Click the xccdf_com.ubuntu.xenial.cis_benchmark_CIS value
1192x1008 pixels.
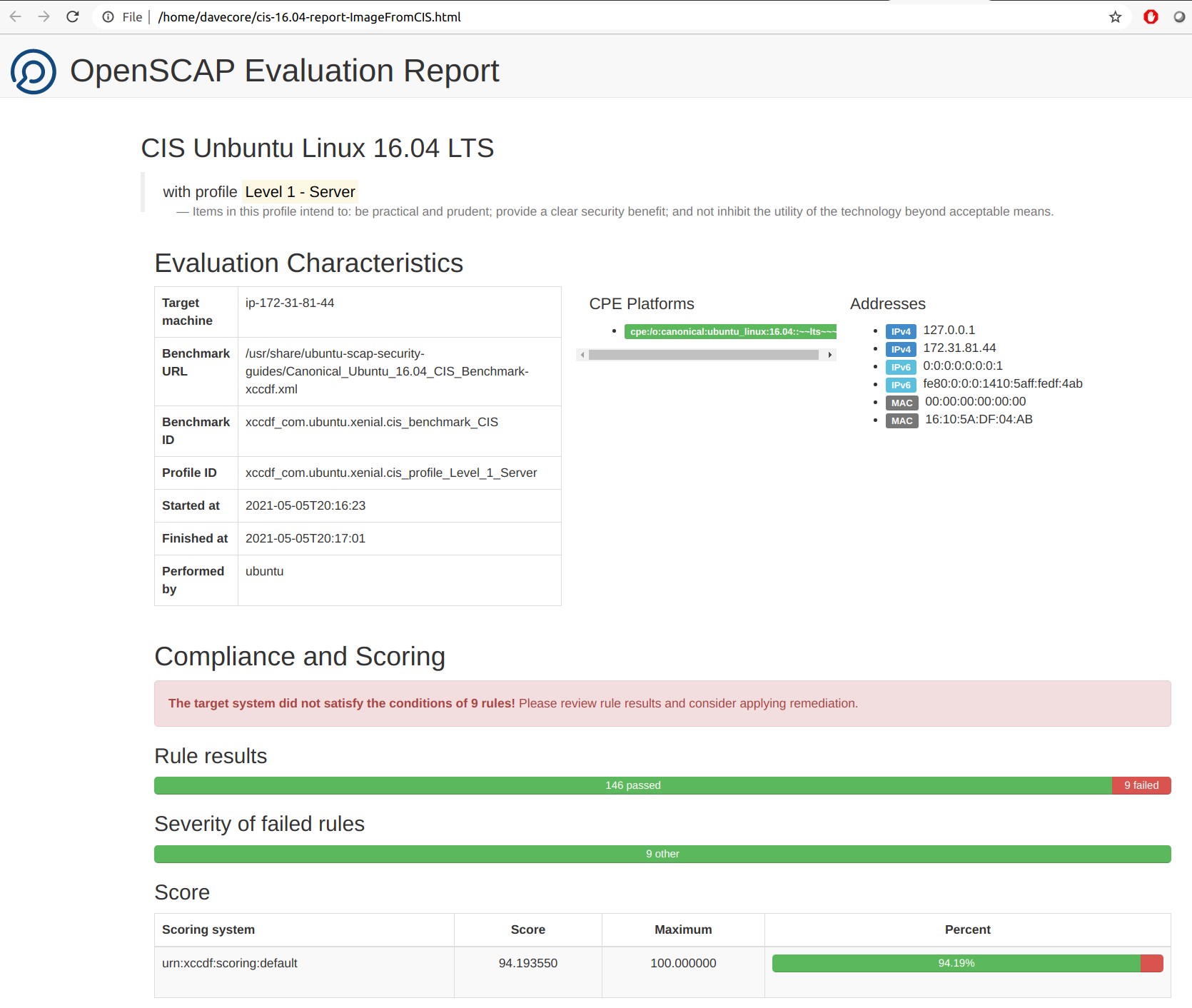tap(372, 422)
